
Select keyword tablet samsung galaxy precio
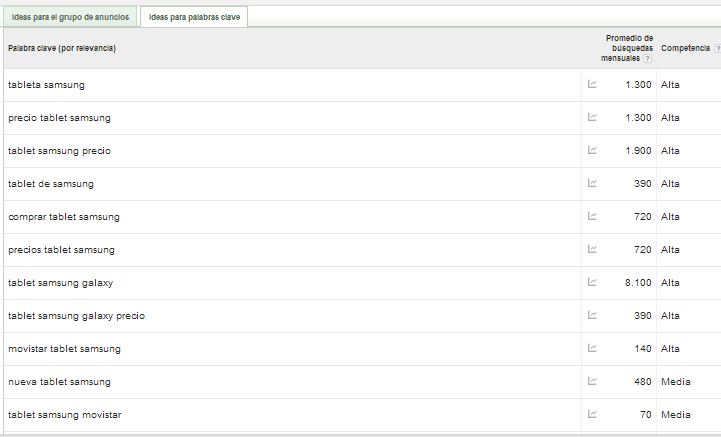(76, 316)
